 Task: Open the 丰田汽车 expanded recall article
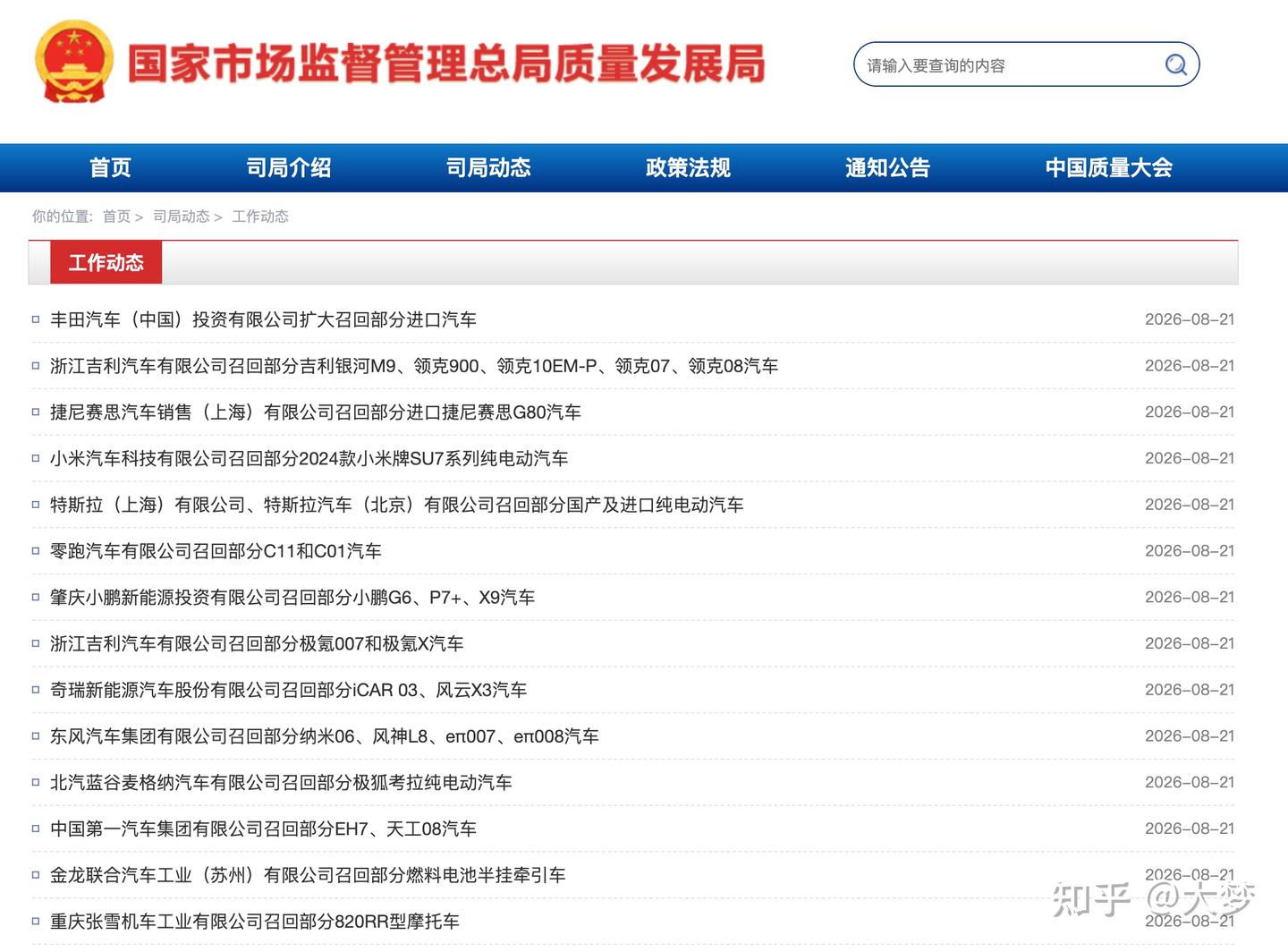[x=263, y=319]
